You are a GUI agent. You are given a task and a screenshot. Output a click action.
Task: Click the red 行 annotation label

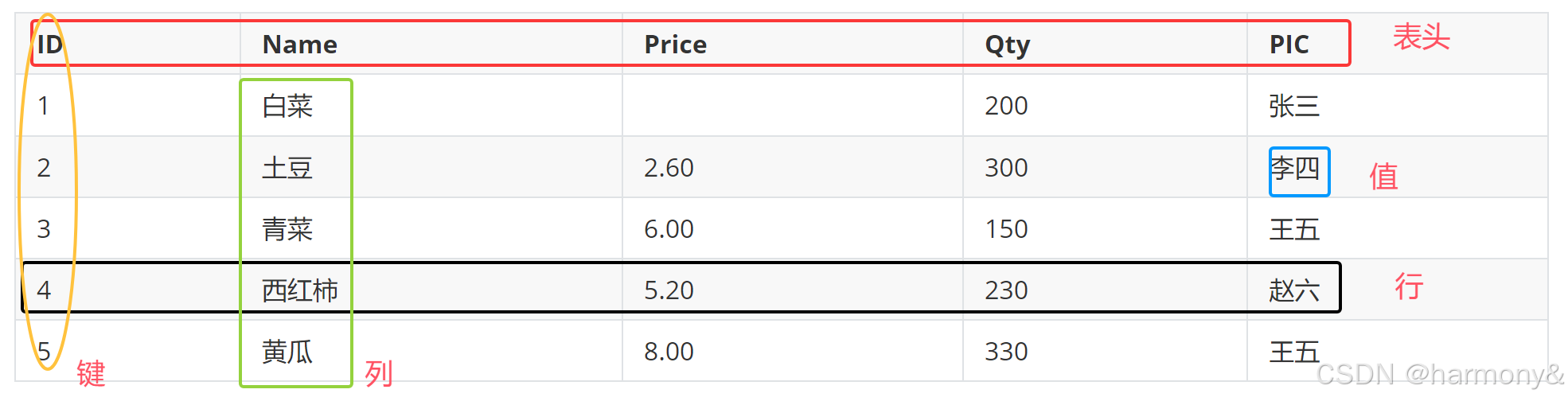tap(1409, 286)
